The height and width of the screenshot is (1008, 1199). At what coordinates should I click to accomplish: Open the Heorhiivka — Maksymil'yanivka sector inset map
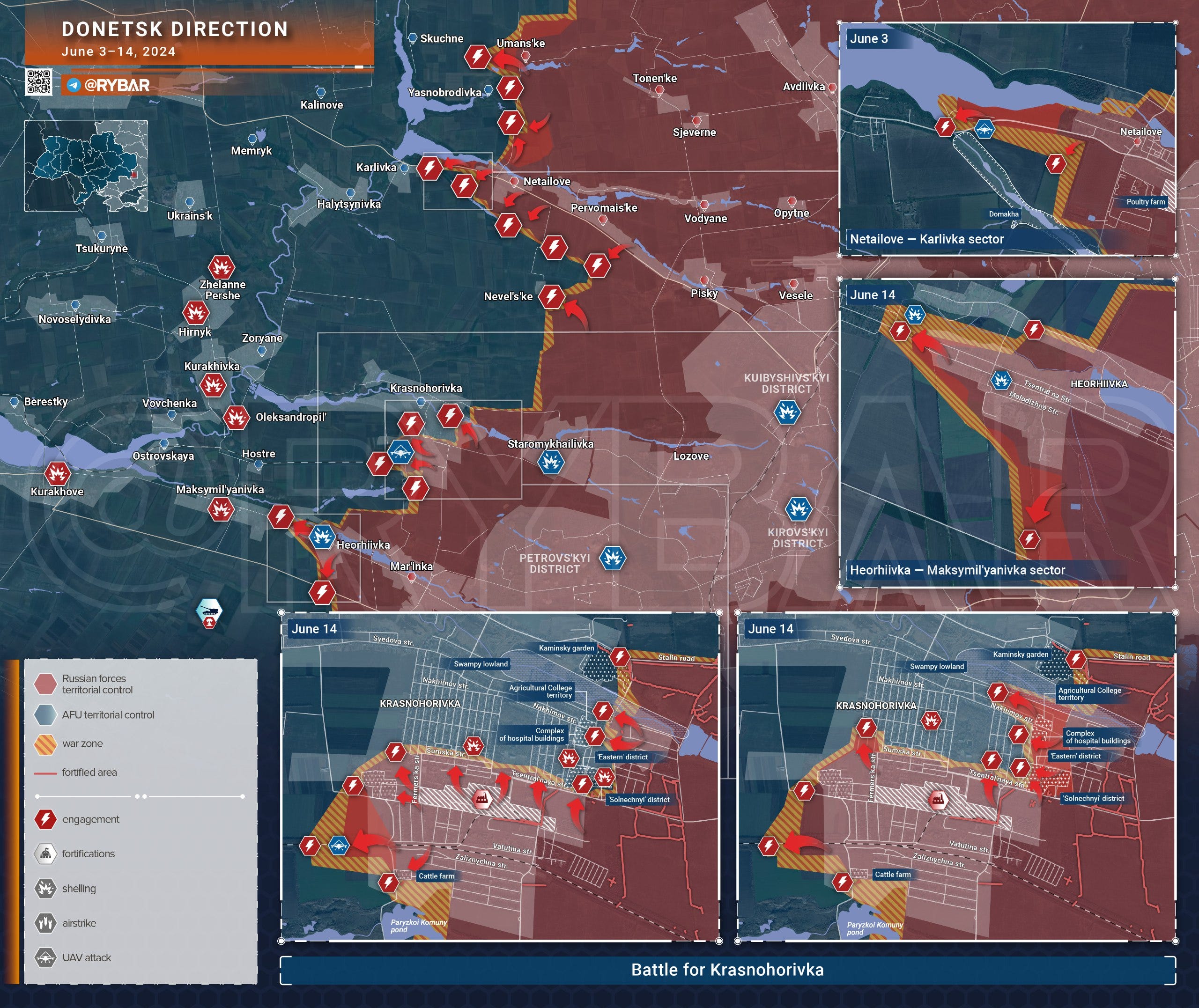click(x=1007, y=433)
